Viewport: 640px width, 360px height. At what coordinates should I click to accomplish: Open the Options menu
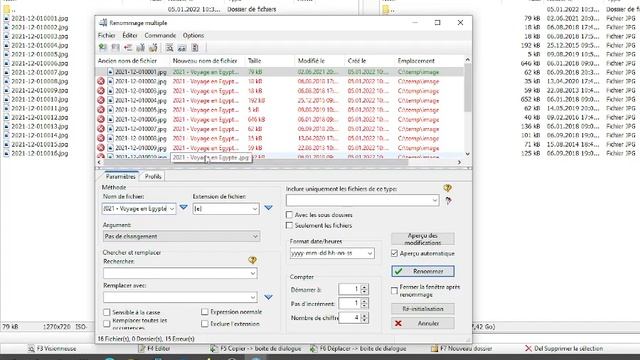click(x=193, y=36)
